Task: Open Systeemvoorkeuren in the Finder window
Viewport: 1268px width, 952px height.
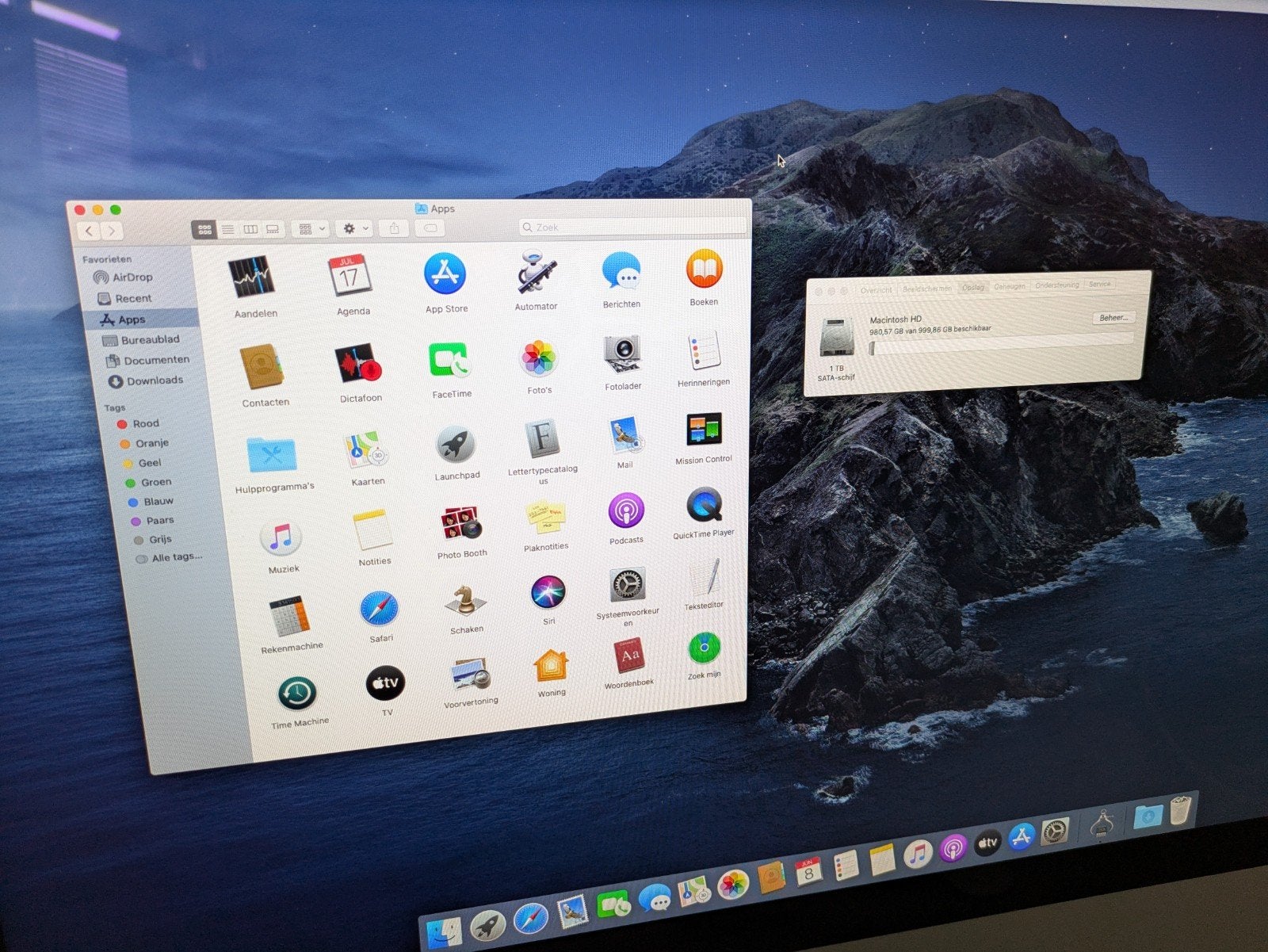Action: [628, 585]
